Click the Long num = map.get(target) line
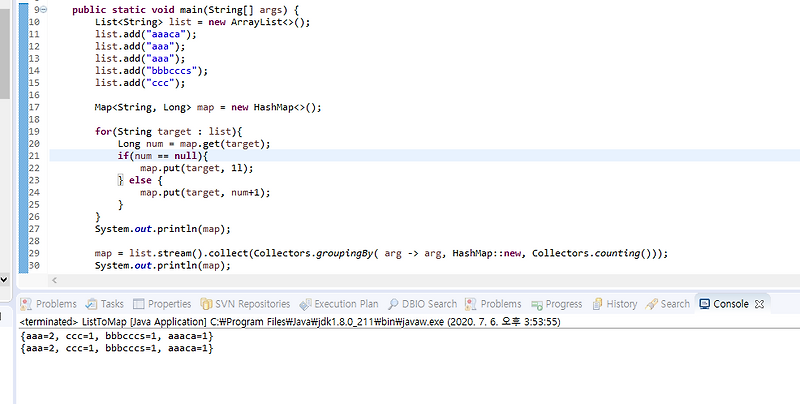 point(194,144)
